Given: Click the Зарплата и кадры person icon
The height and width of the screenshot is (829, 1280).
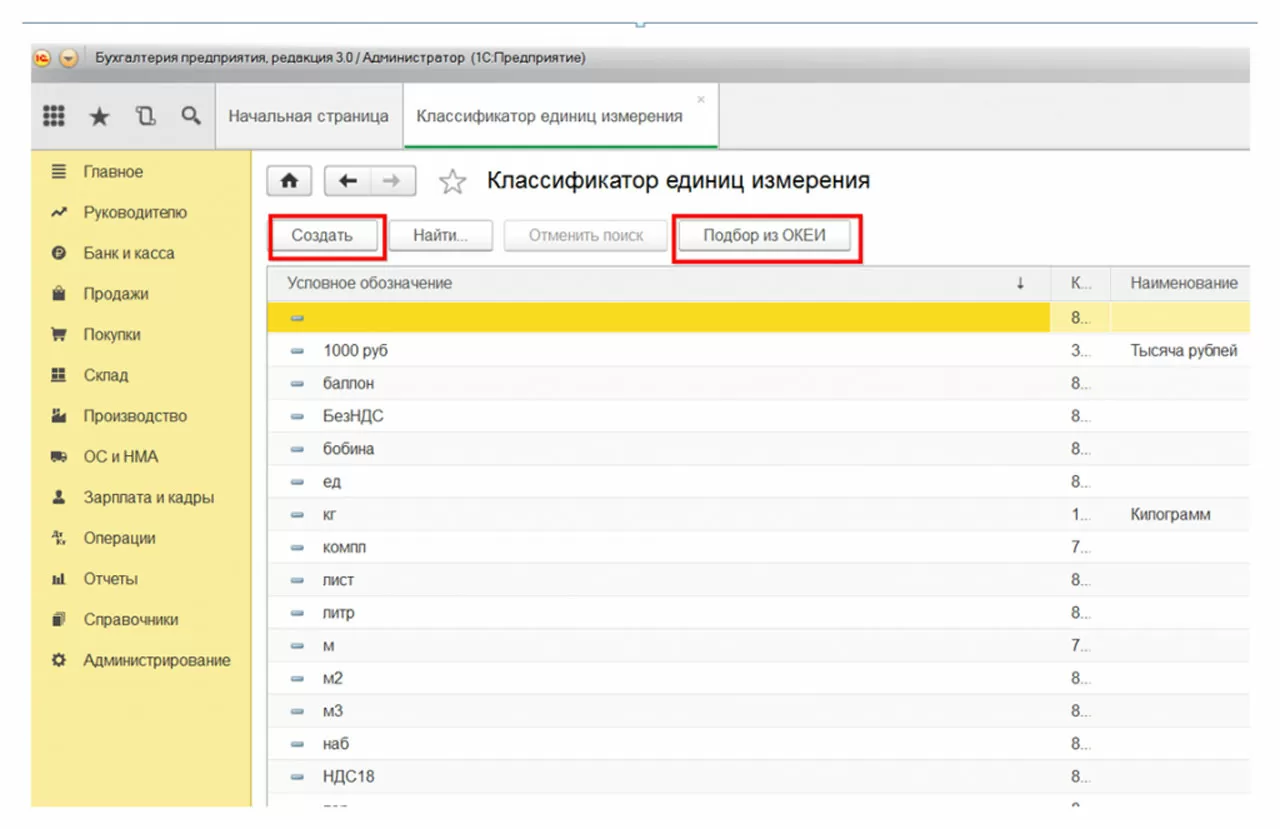Looking at the screenshot, I should point(59,498).
